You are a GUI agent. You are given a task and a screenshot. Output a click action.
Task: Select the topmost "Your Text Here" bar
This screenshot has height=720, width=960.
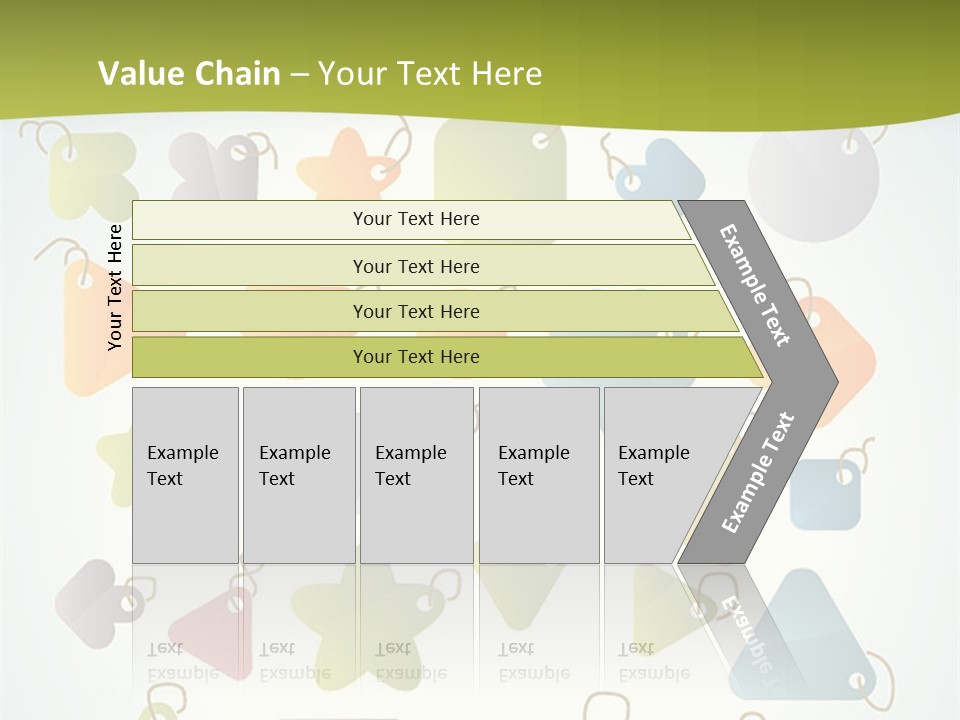point(416,219)
